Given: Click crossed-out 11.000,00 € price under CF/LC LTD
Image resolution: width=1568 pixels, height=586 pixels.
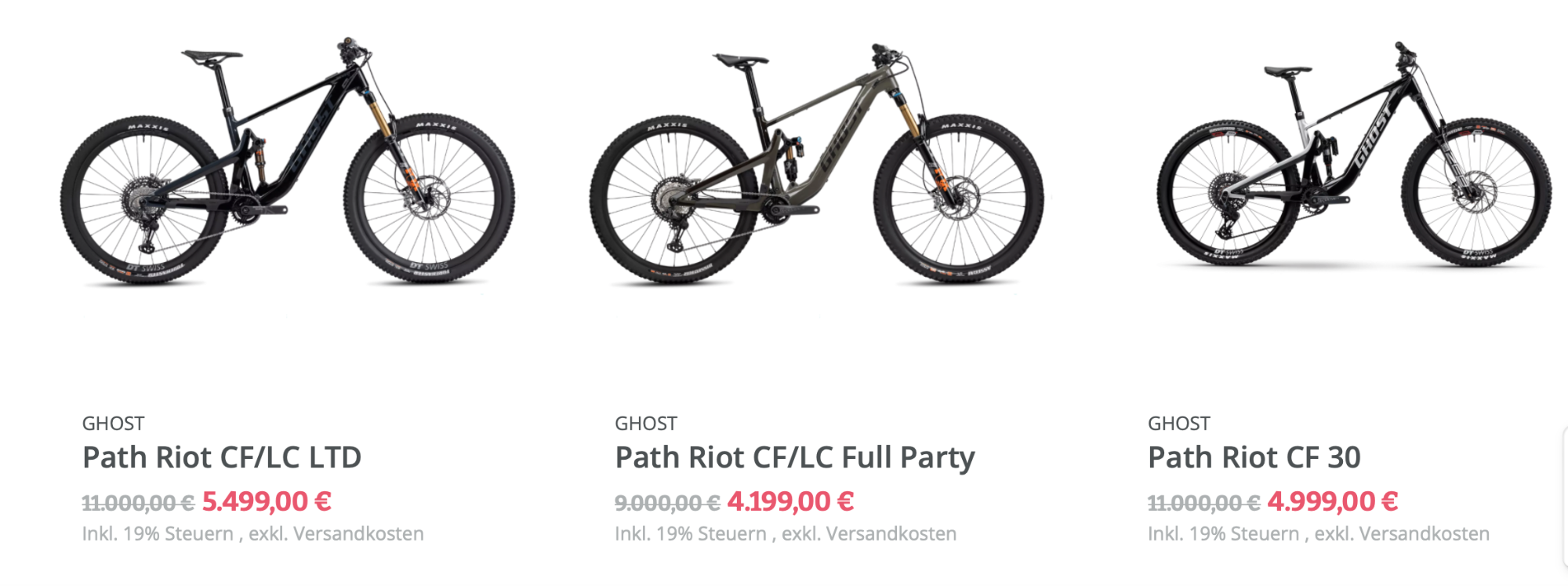Looking at the screenshot, I should pyautogui.click(x=138, y=503).
